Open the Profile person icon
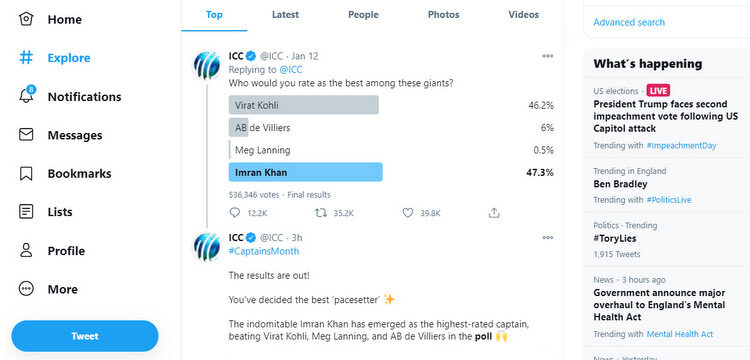 26,250
